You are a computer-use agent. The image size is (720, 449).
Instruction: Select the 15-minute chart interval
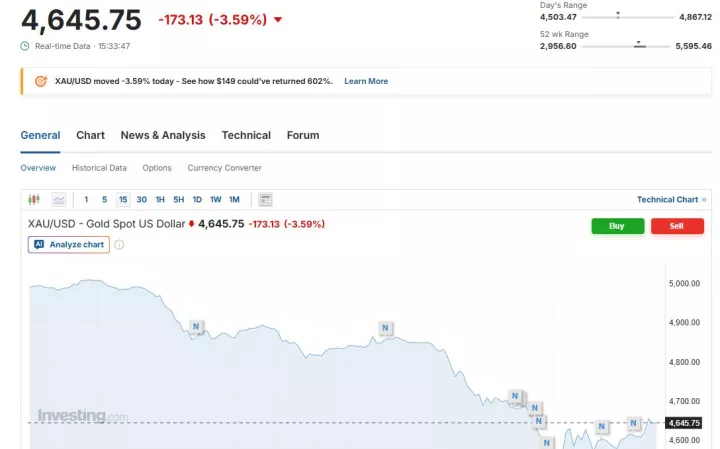tap(122, 200)
